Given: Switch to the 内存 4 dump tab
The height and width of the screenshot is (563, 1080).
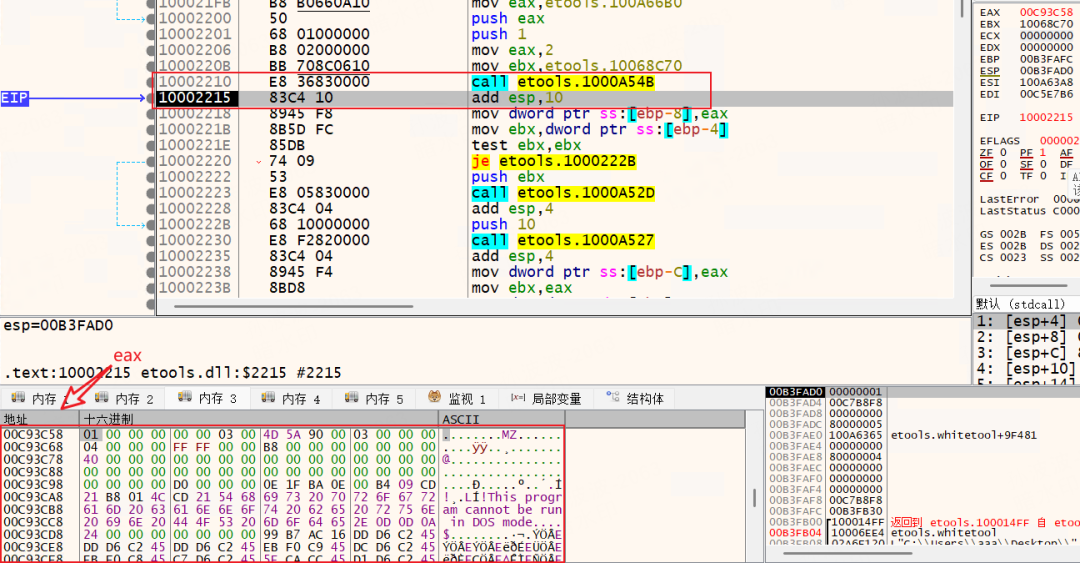Looking at the screenshot, I should tap(291, 398).
